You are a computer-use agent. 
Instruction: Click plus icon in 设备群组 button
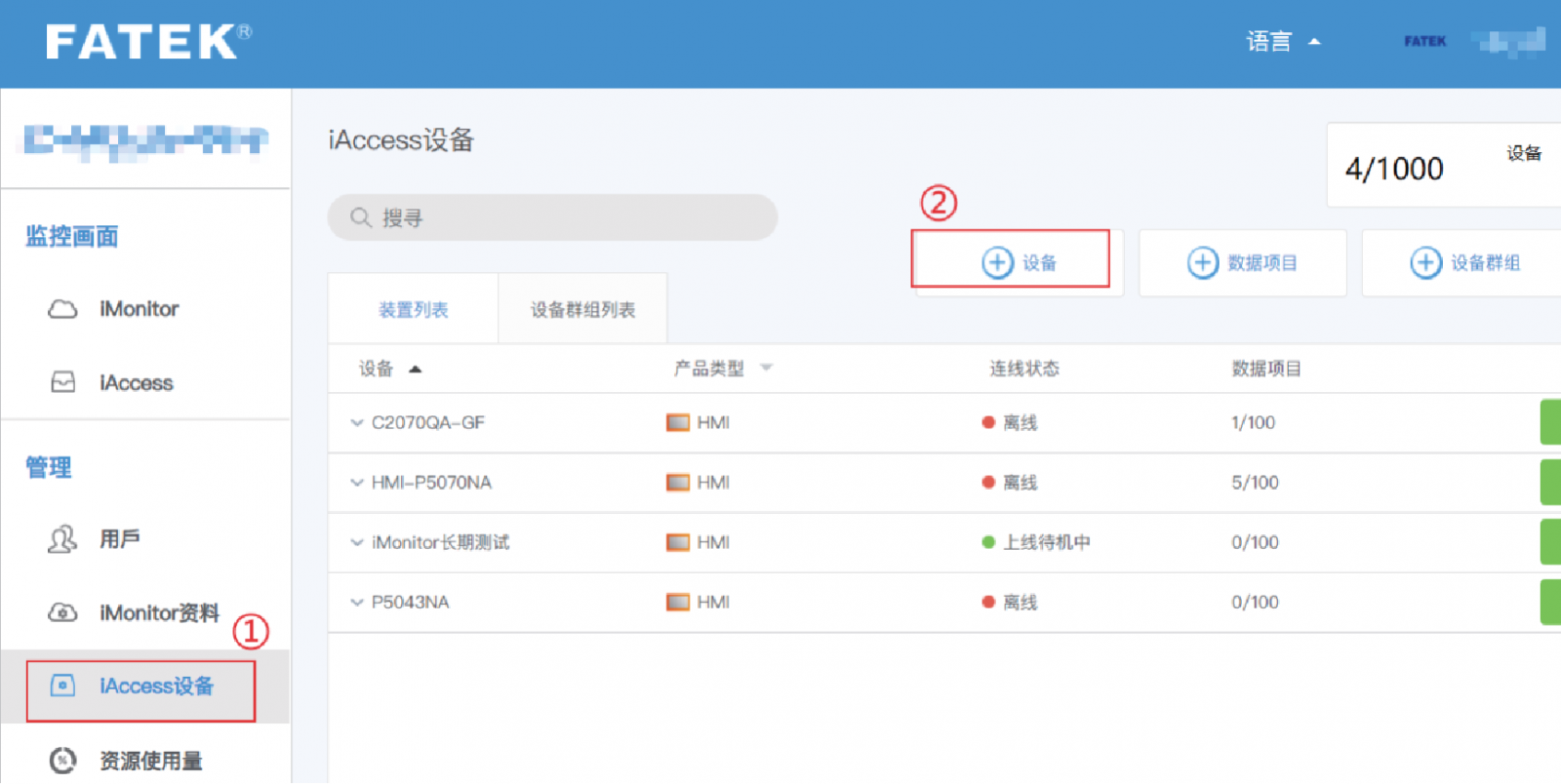click(x=1426, y=262)
